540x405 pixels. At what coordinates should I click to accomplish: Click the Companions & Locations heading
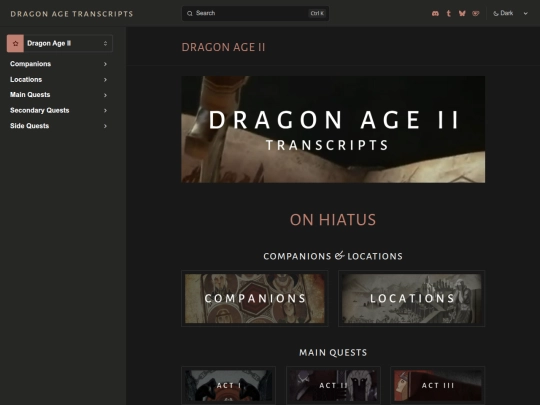pyautogui.click(x=333, y=256)
